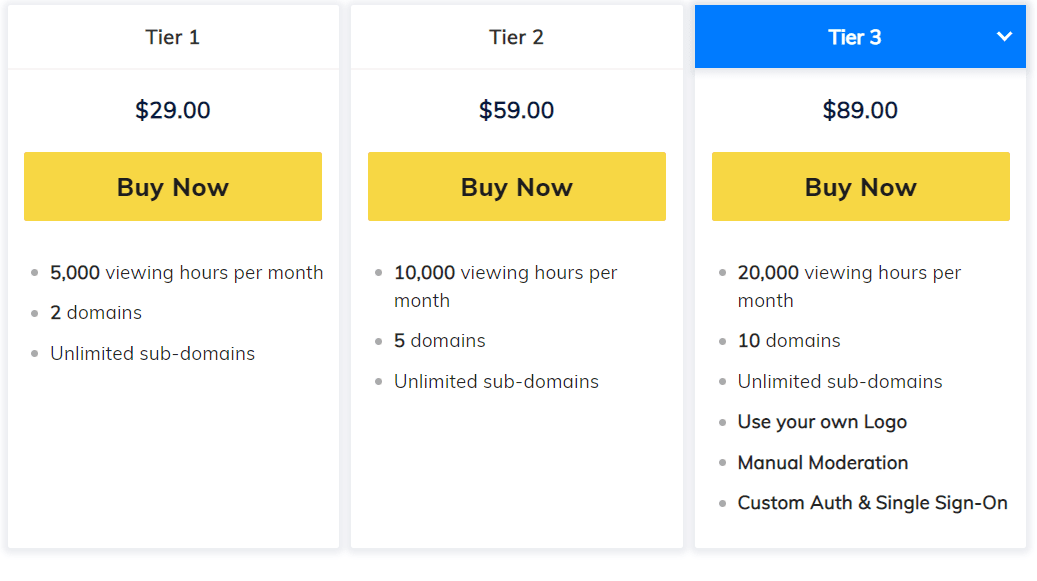
Task: Click the $59.00 price label
Action: 516,110
